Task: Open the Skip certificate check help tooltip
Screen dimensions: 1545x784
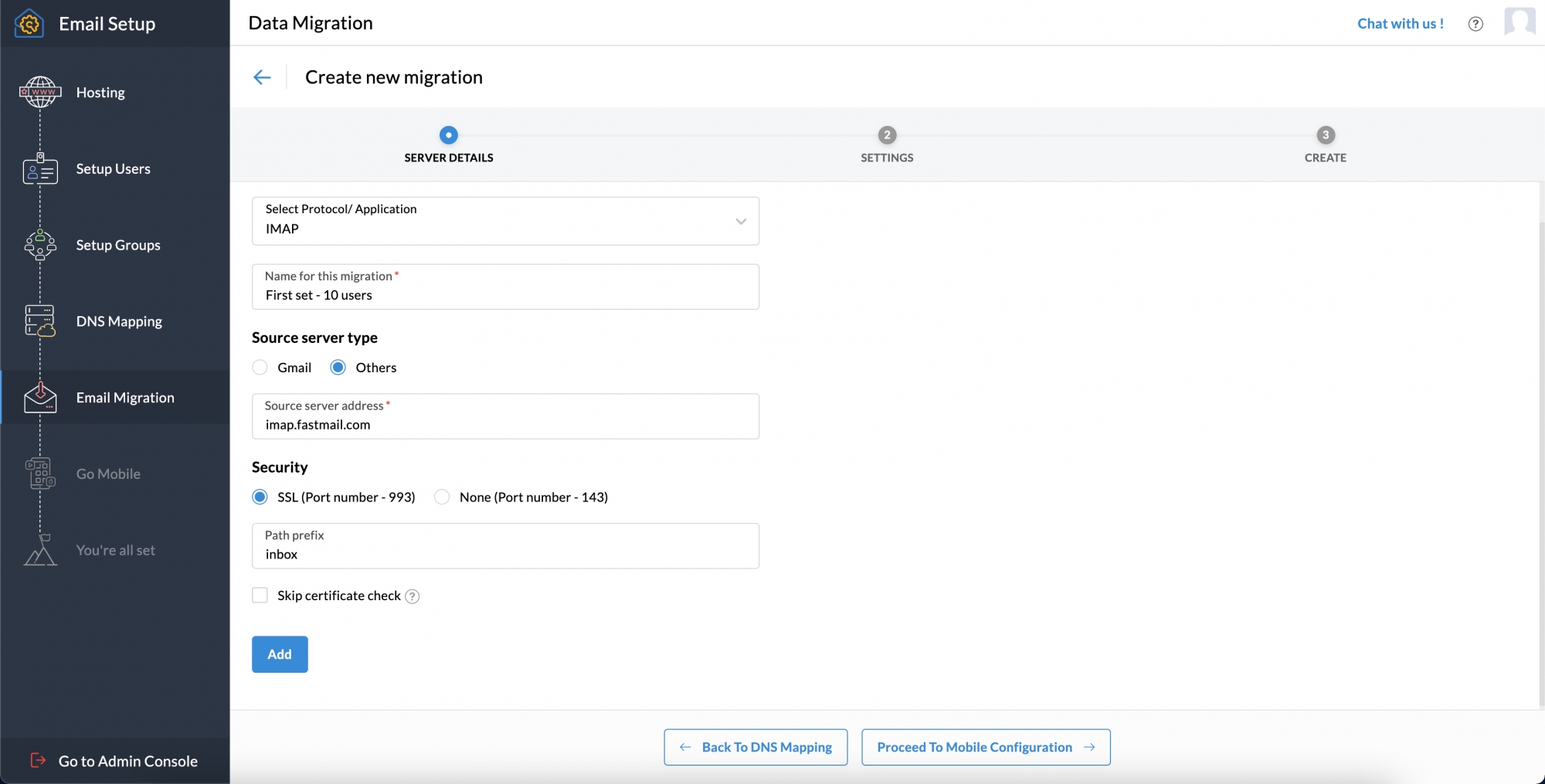Action: 413,596
